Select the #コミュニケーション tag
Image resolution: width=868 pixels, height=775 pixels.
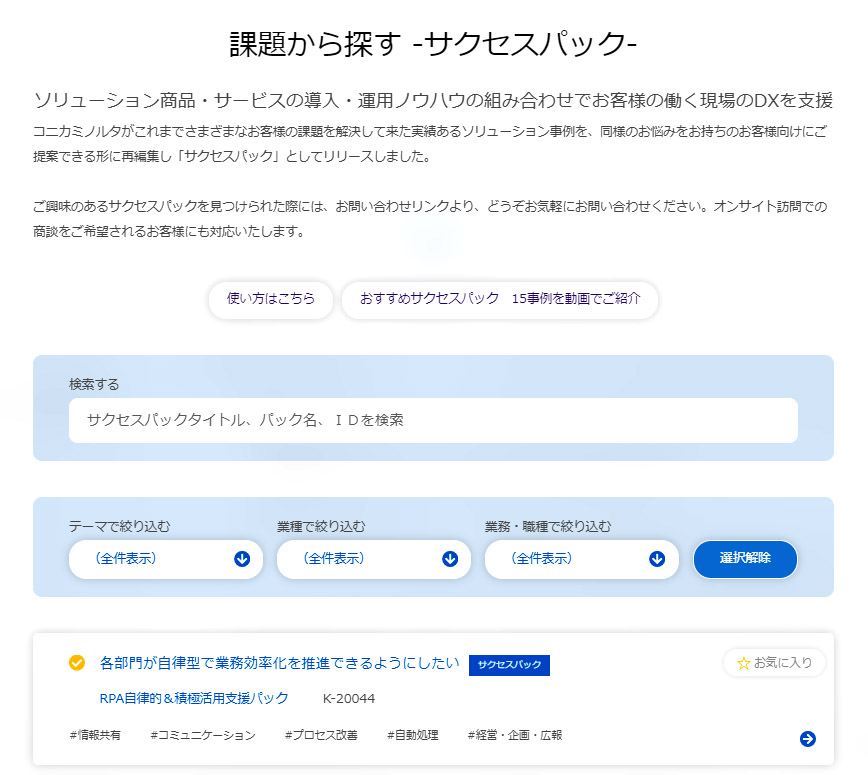pyautogui.click(x=199, y=733)
